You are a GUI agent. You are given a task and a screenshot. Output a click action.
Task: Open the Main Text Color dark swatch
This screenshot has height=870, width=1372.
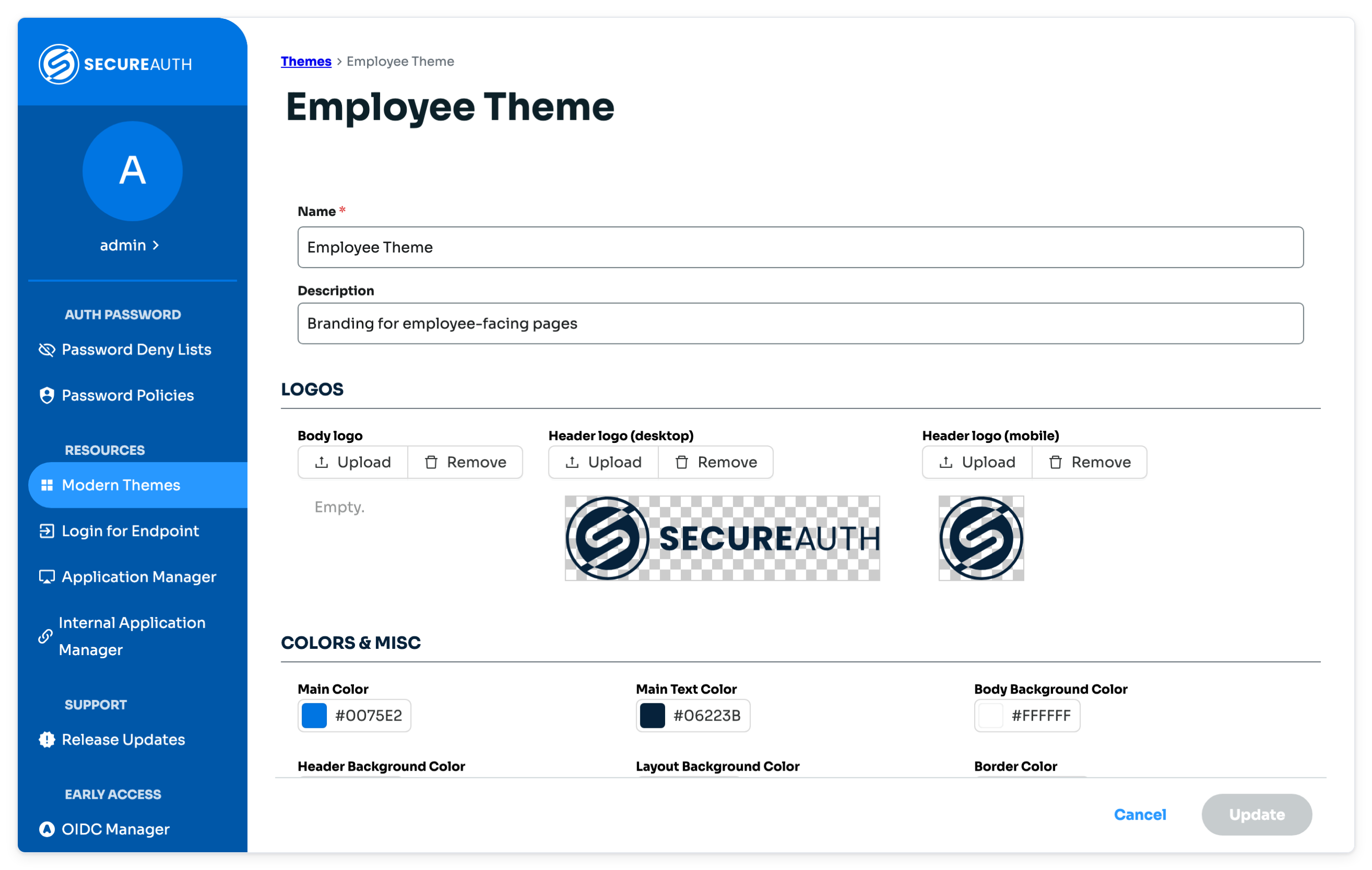[653, 716]
